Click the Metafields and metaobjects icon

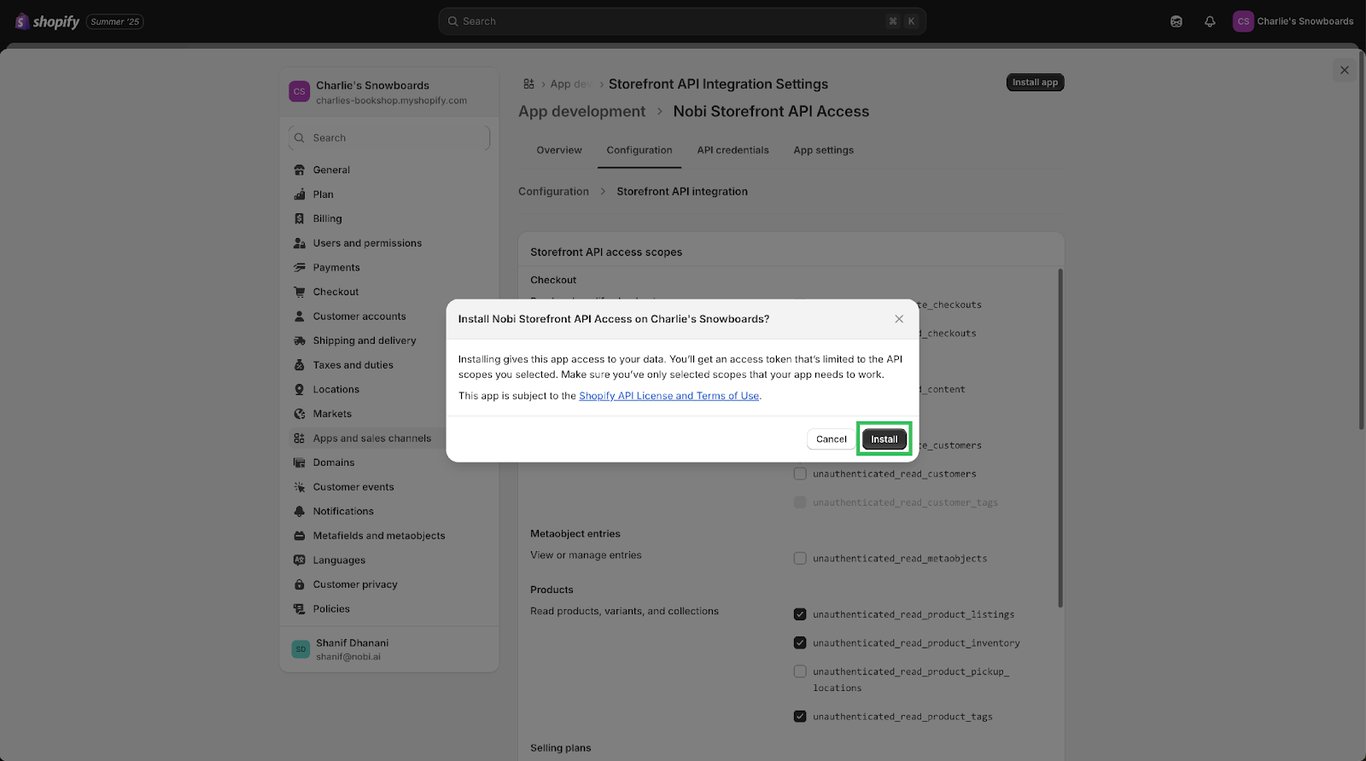click(x=300, y=536)
